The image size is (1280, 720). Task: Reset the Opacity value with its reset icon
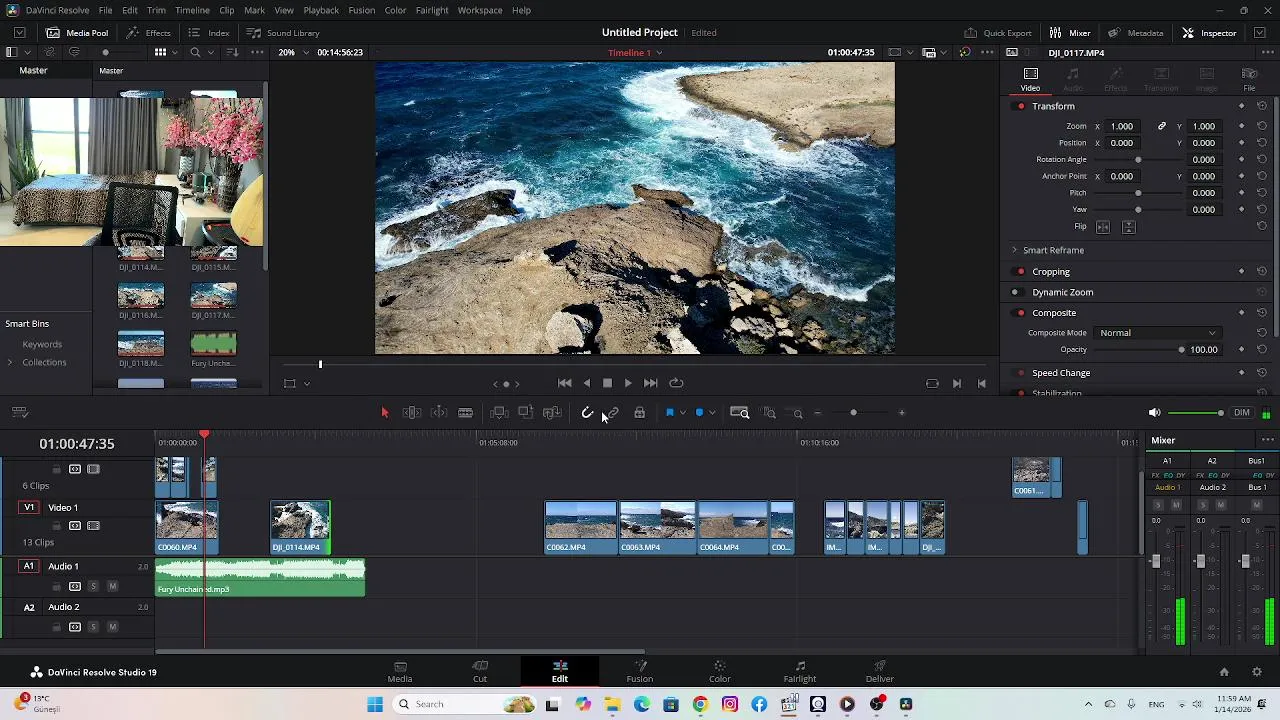1262,350
